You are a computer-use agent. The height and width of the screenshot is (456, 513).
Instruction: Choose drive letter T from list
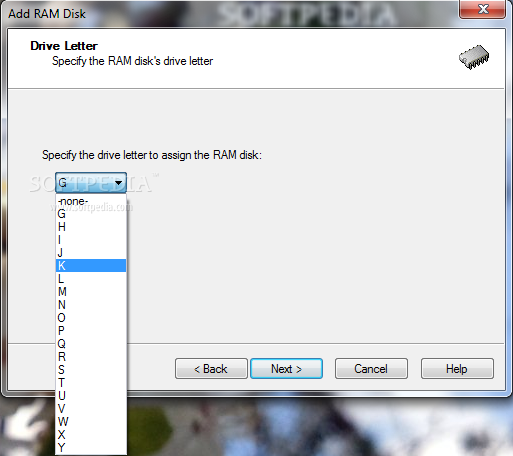tap(91, 383)
